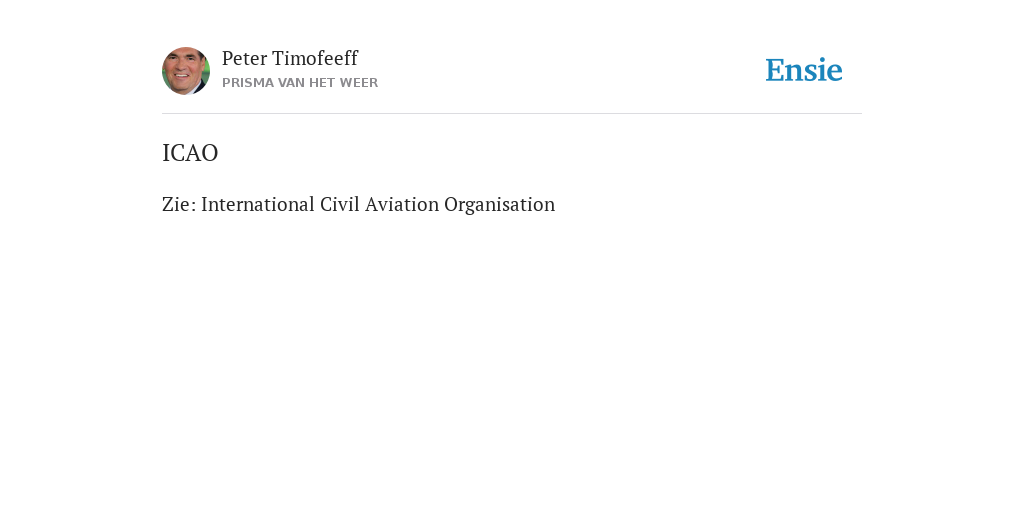Click the word 'Aviation' in the definition
1024x512 pixels.
coord(402,204)
